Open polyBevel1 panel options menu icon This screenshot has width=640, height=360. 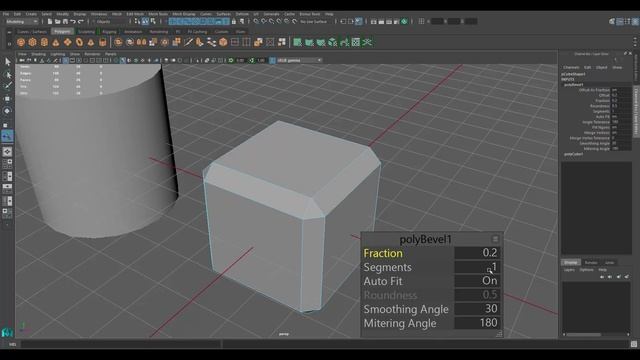coord(495,239)
